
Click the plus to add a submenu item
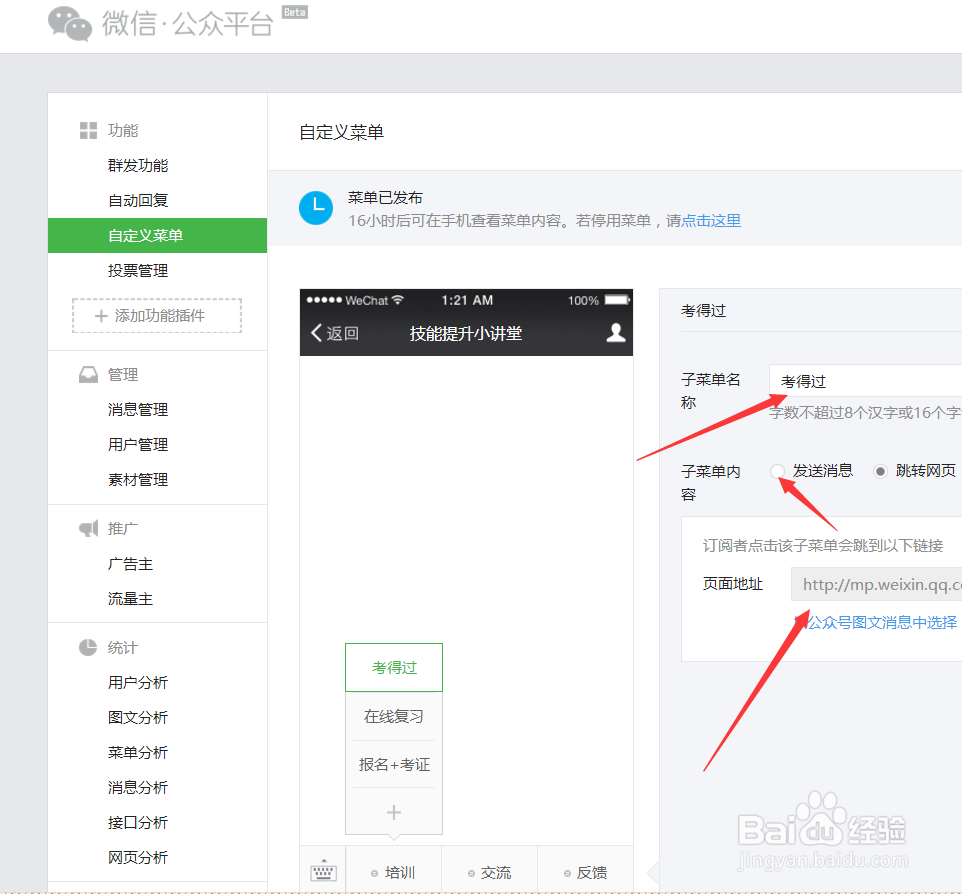click(x=393, y=813)
